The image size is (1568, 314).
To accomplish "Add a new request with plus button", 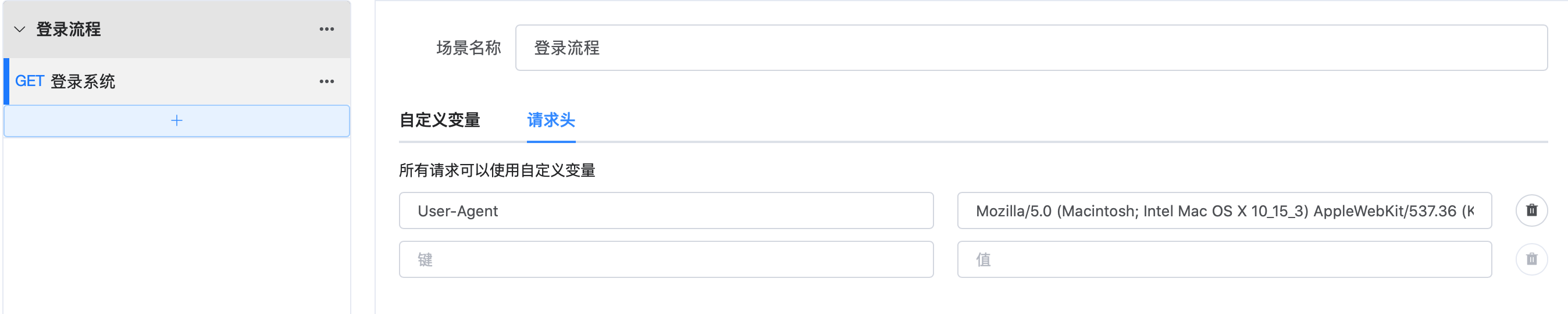I will 177,120.
